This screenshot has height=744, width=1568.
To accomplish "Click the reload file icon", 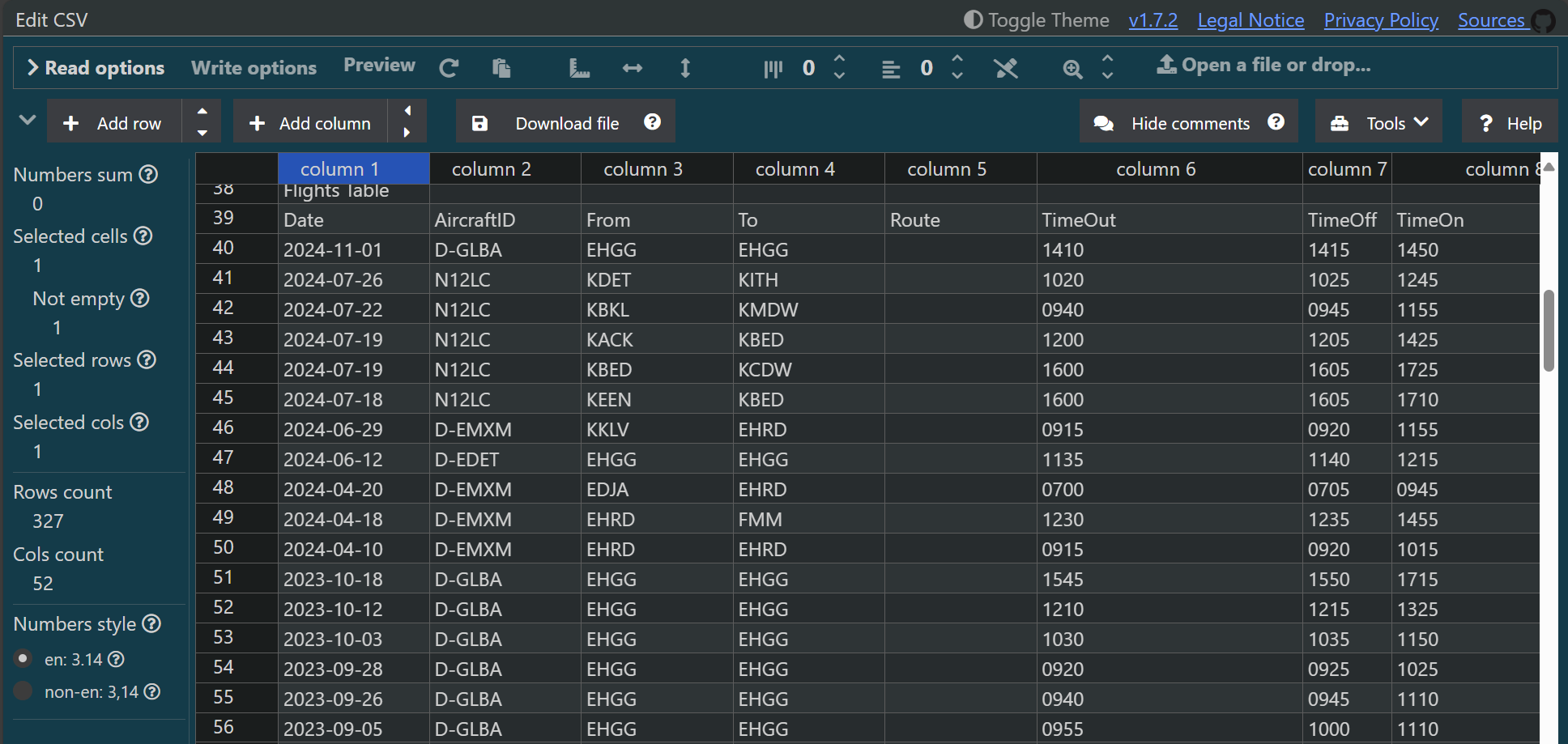I will [449, 68].
